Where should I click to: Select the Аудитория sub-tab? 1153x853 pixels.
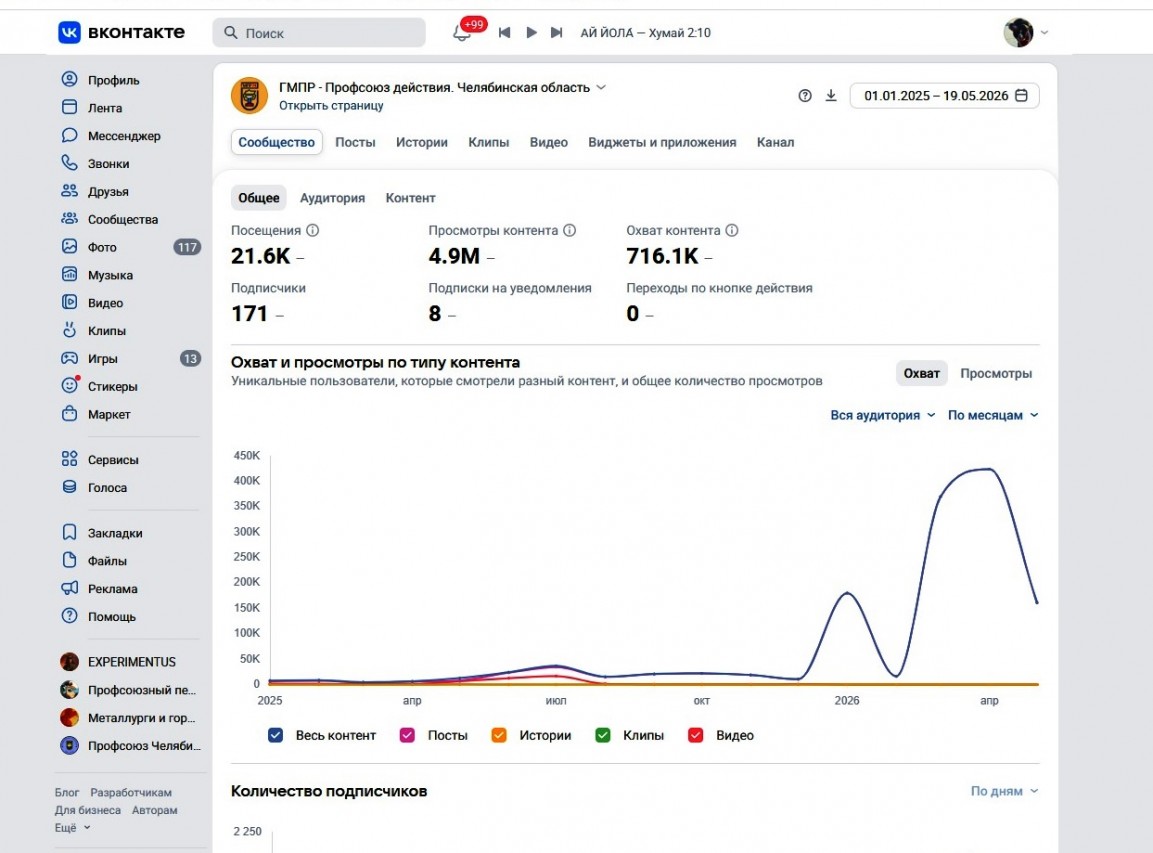click(332, 198)
